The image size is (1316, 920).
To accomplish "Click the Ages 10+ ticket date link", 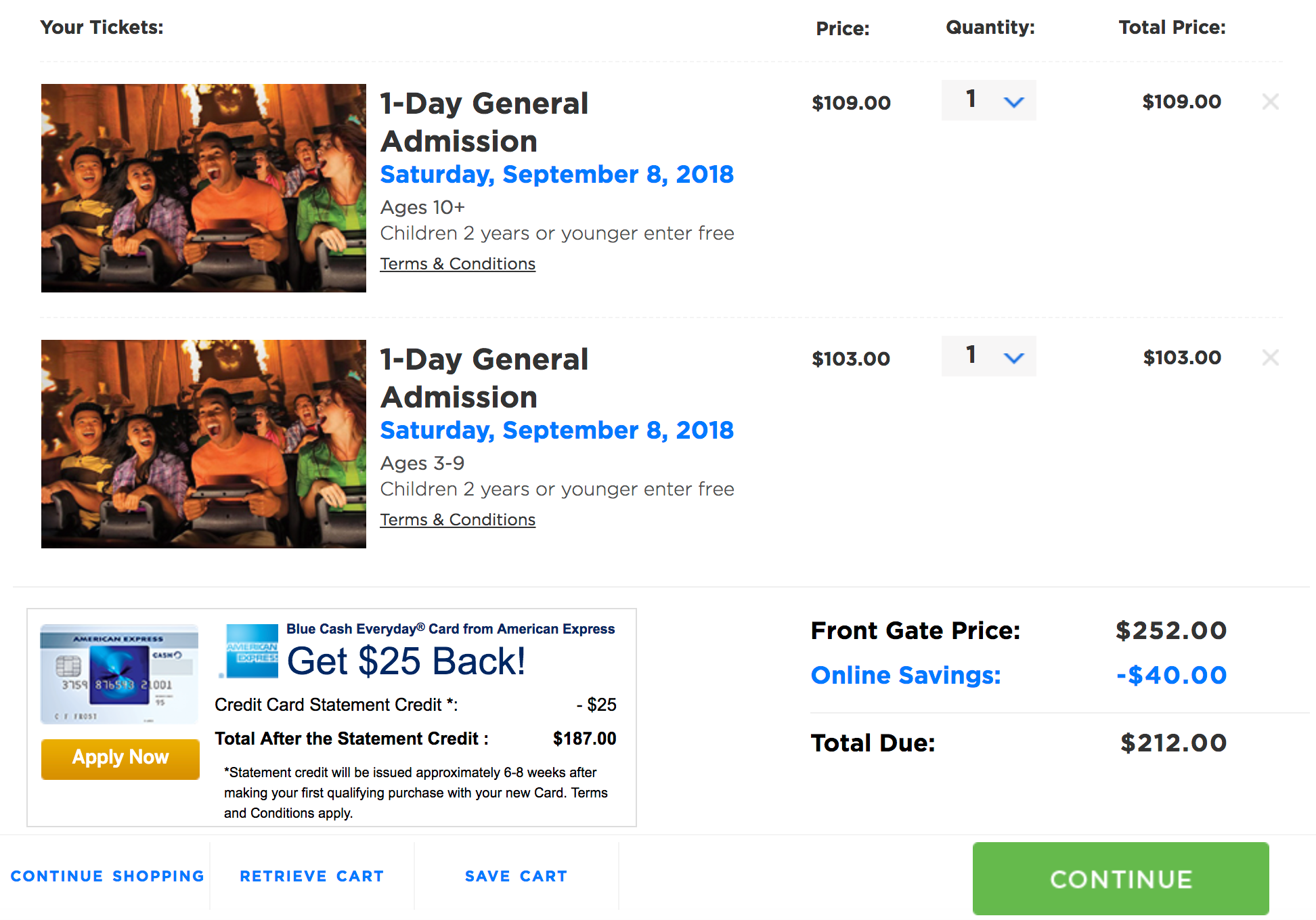I will click(556, 175).
